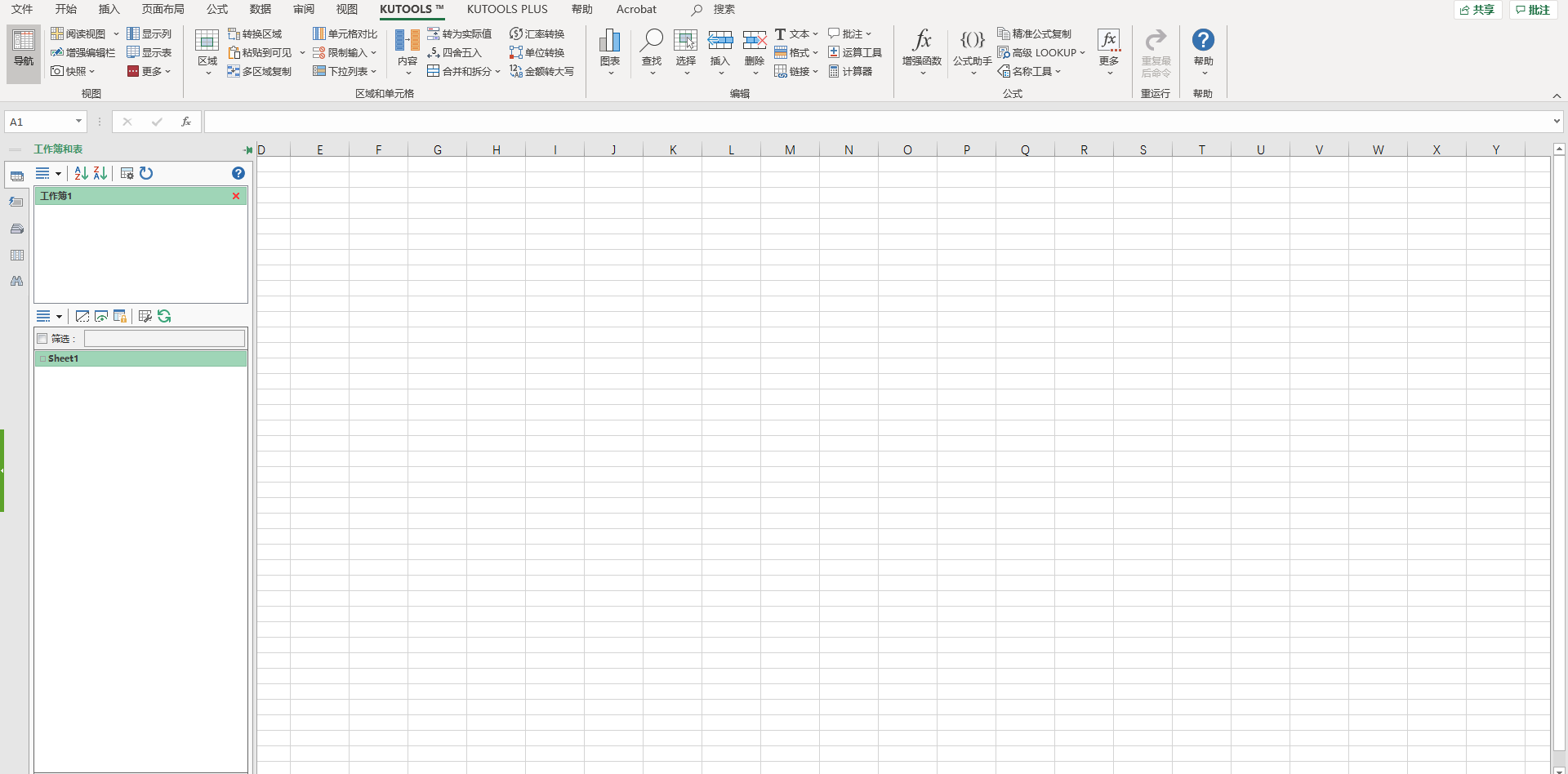Click the 转为实际值 to actual tool
Screen dimensions: 1568x774
[x=459, y=33]
